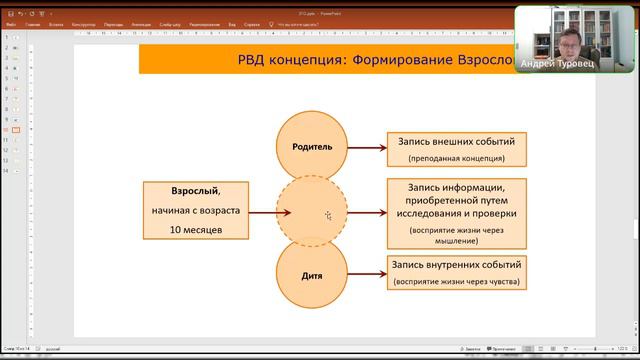Select slide 9 thumbnail in slide panel
640x360 pixels.
(16, 120)
